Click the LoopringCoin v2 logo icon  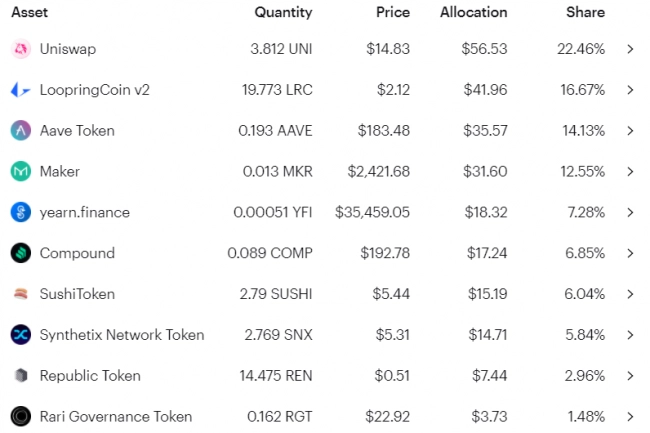(x=21, y=90)
